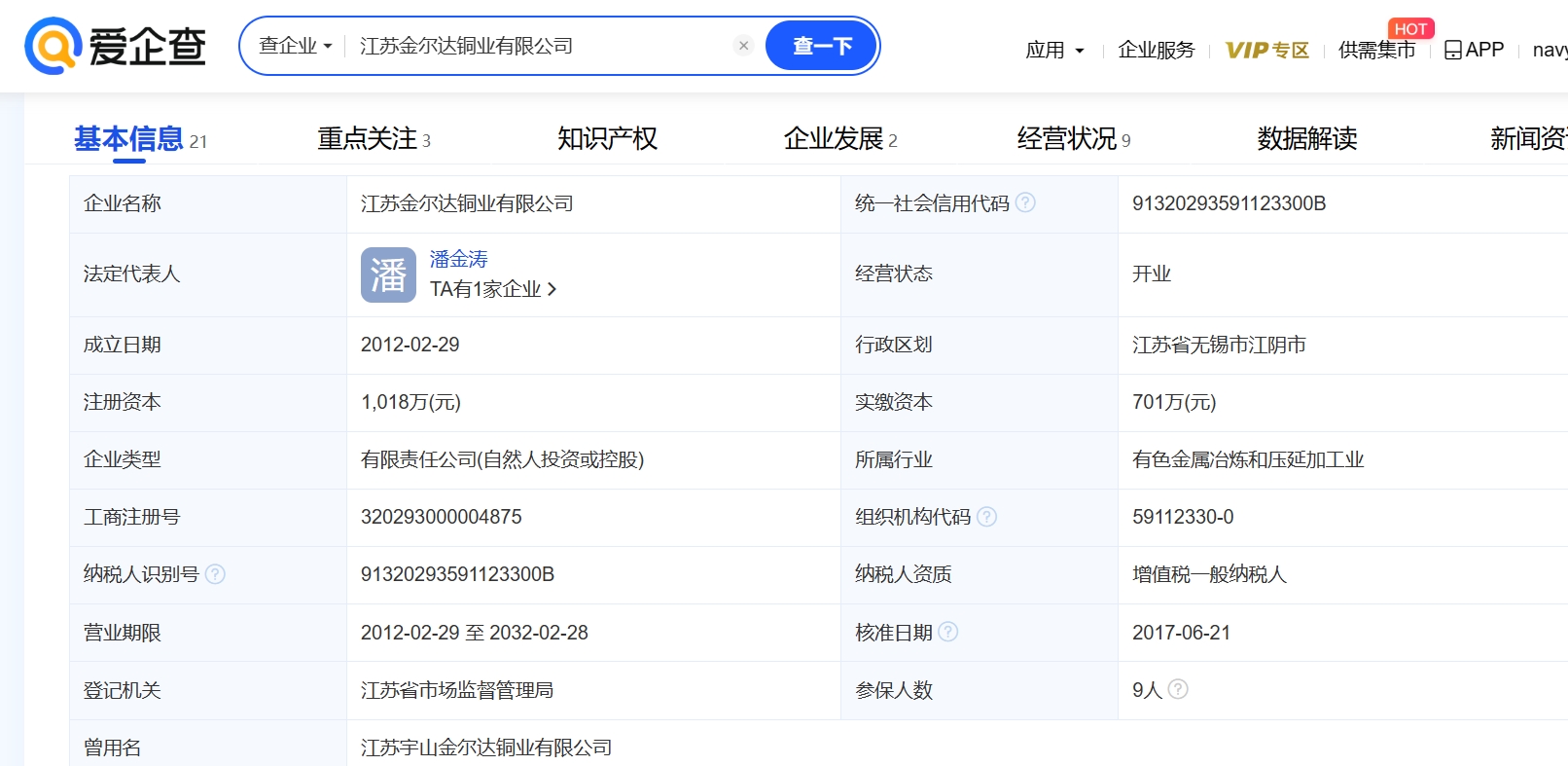The image size is (1568, 766).
Task: Click former name 江苏宇山金尔达铜业有限公司
Action: tap(486, 748)
